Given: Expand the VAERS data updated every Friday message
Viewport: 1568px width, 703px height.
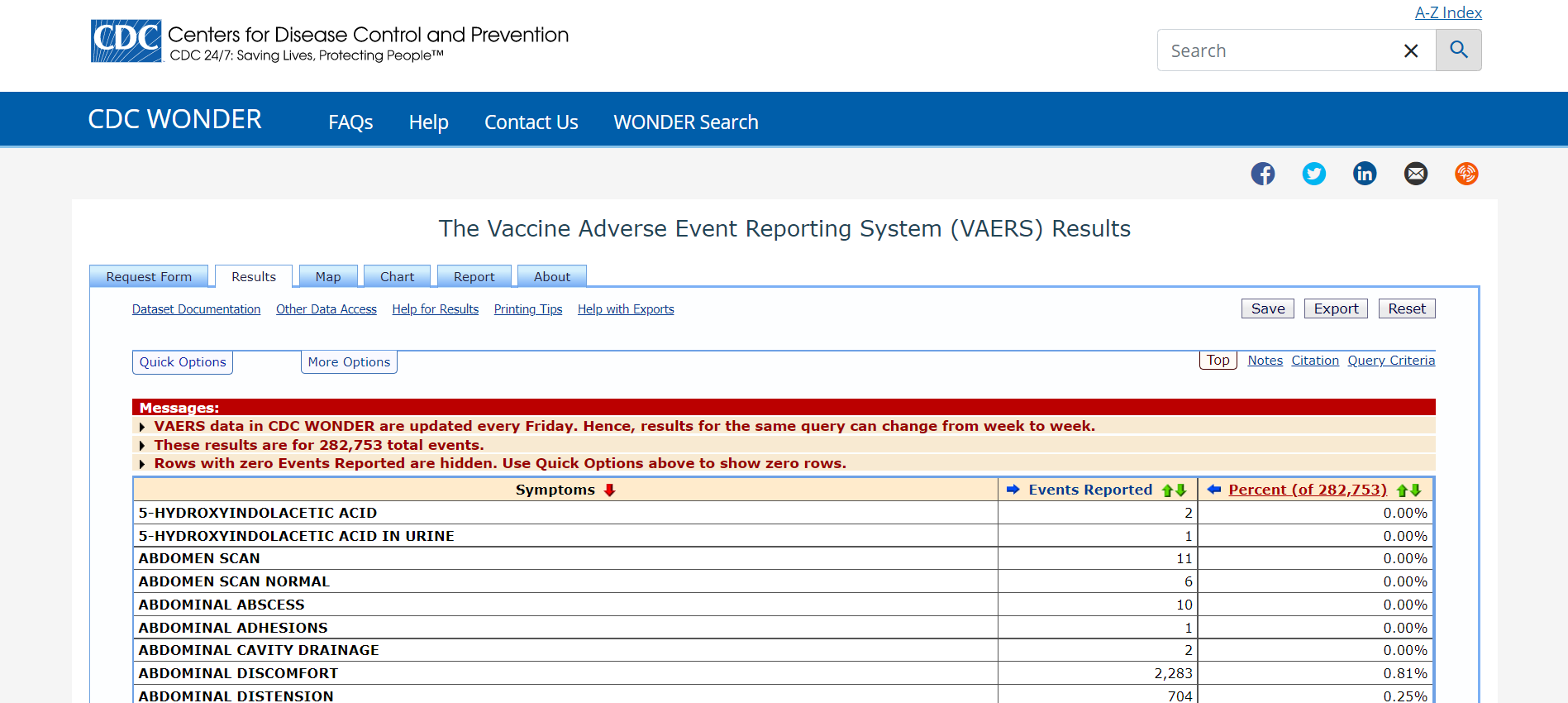Looking at the screenshot, I should [142, 427].
